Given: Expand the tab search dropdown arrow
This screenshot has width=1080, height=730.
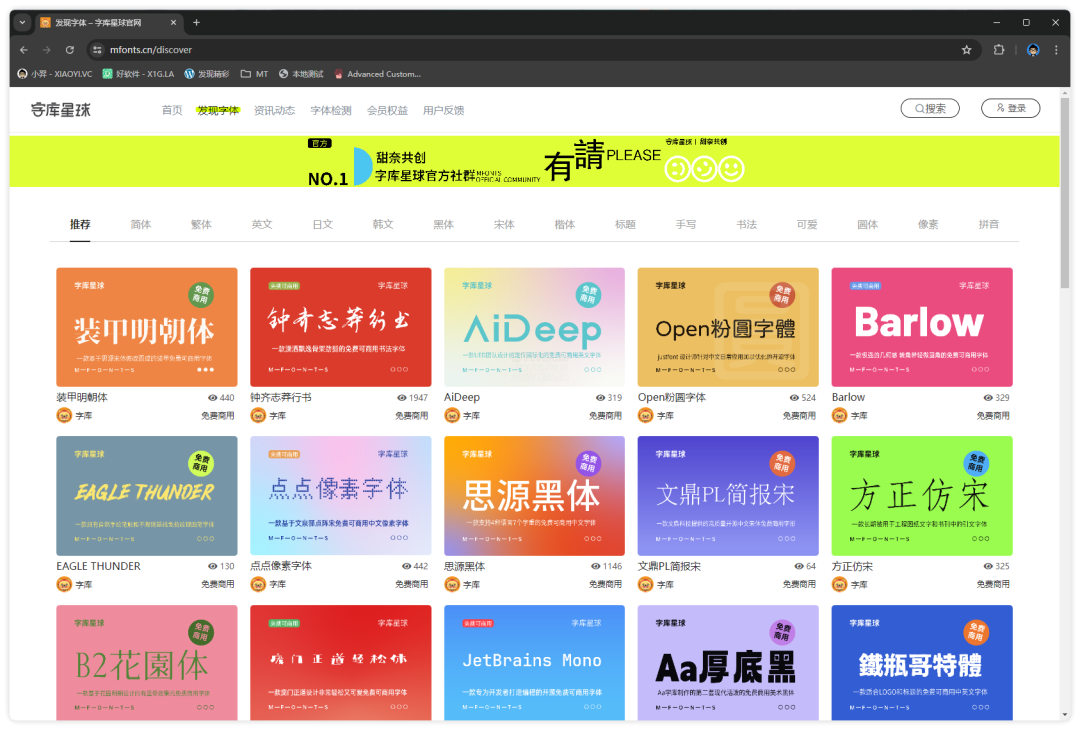Looking at the screenshot, I should (x=23, y=23).
